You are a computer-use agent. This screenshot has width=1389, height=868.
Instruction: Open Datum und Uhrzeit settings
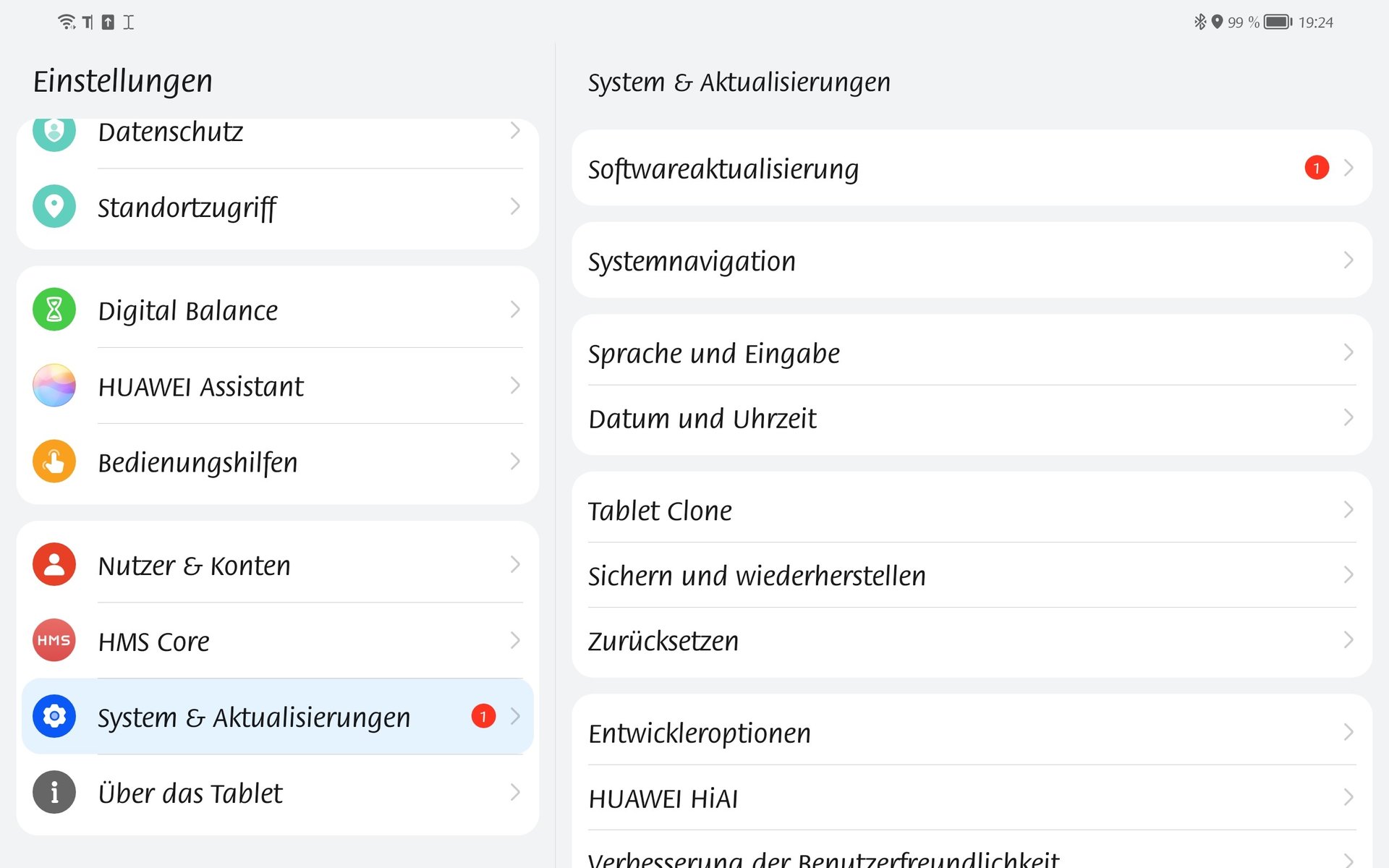(972, 419)
